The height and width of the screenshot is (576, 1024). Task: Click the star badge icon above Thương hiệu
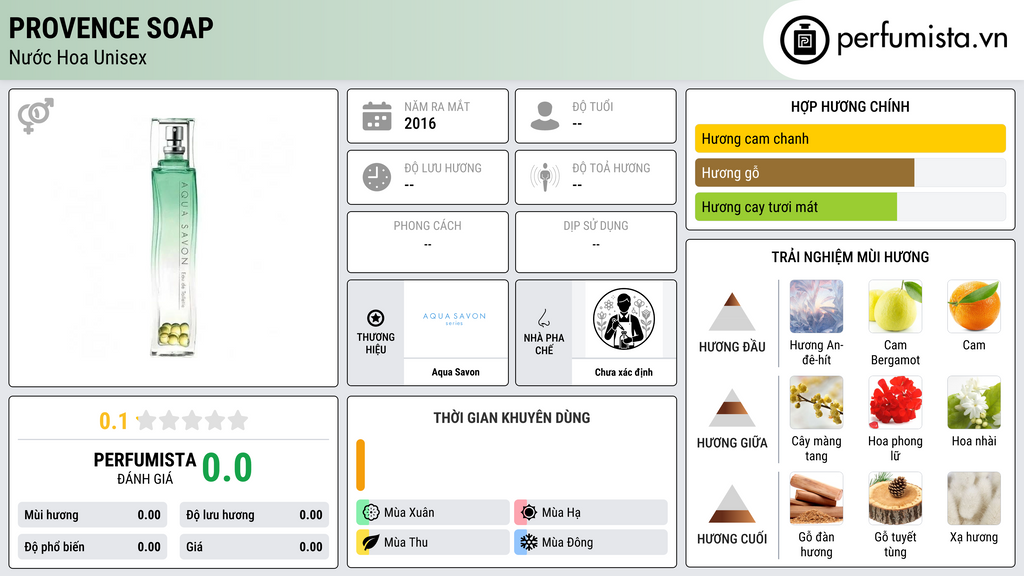coord(376,318)
